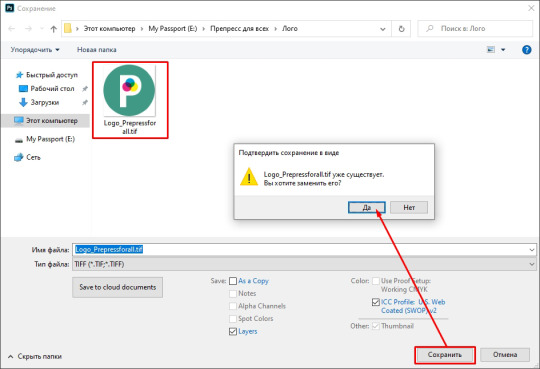Image resolution: width=540 pixels, height=369 pixels.
Task: Uncheck the 'Layers' checkbox
Action: pos(233,331)
